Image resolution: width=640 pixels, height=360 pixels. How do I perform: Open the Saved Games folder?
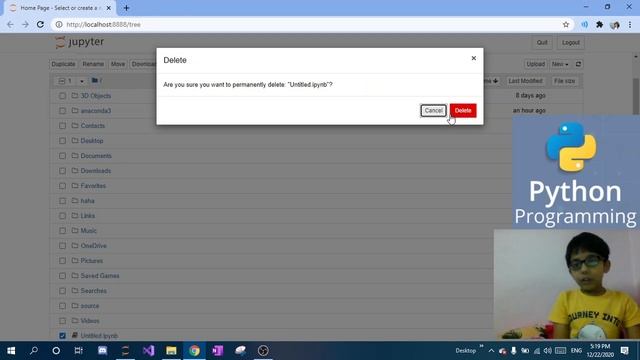(100, 276)
